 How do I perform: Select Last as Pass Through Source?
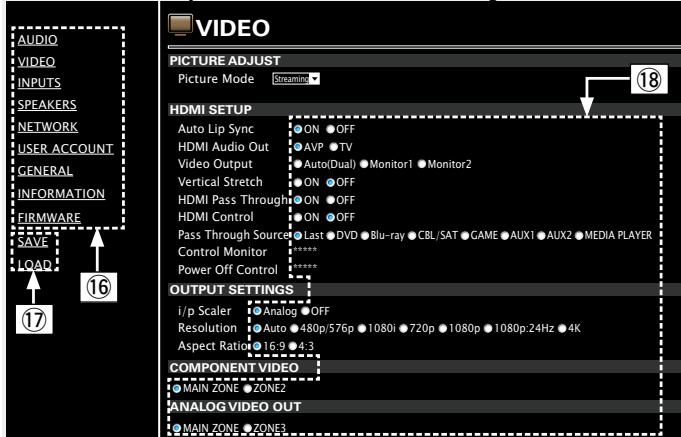tap(298, 235)
